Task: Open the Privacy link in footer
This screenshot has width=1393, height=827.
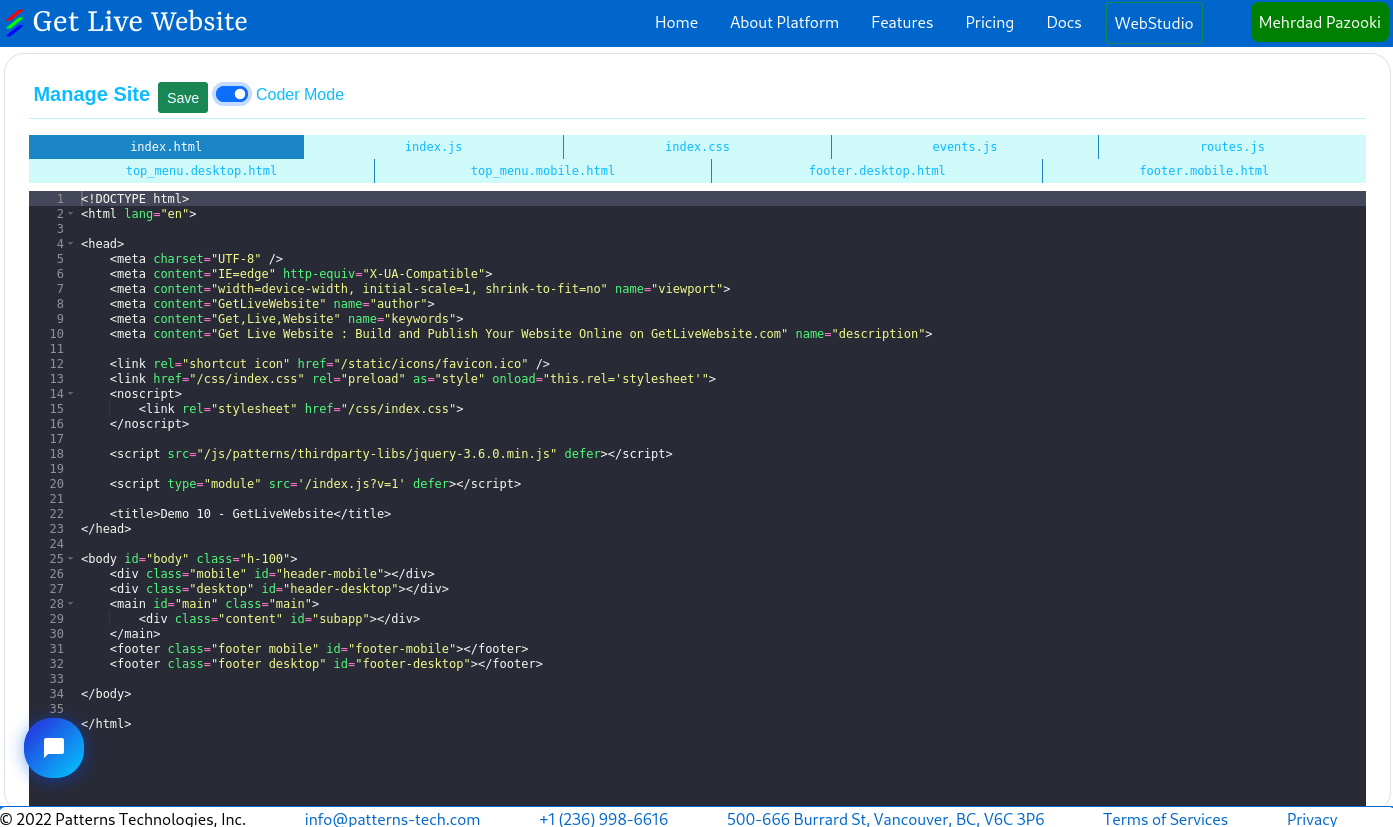Action: [x=1312, y=819]
